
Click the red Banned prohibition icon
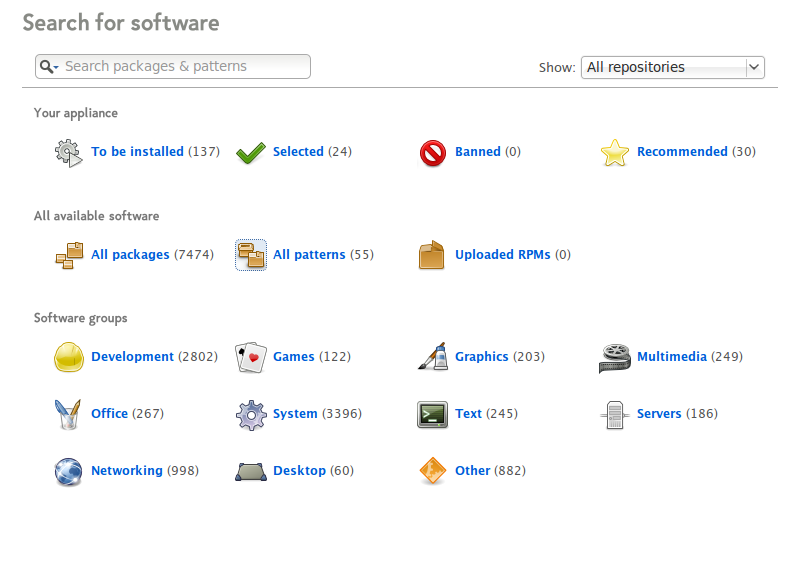click(433, 153)
